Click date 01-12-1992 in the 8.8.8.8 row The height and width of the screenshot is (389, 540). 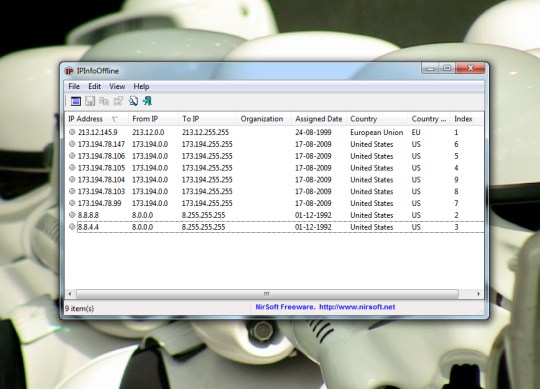313,215
